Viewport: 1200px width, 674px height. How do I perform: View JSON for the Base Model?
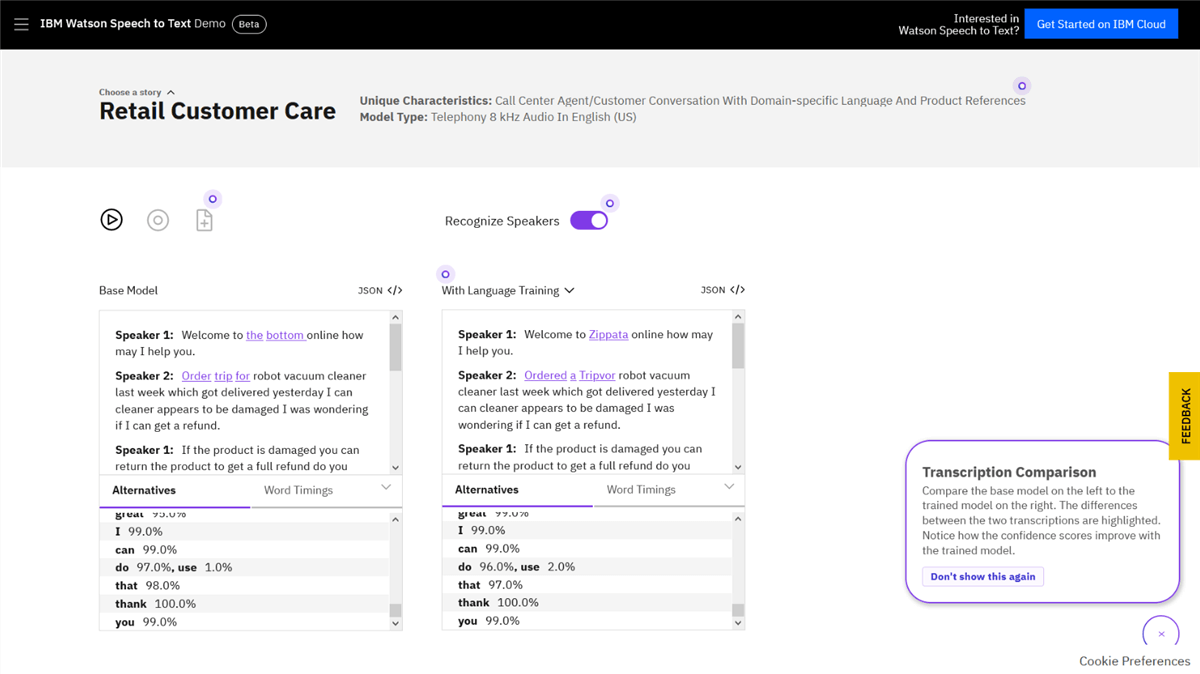click(x=380, y=290)
